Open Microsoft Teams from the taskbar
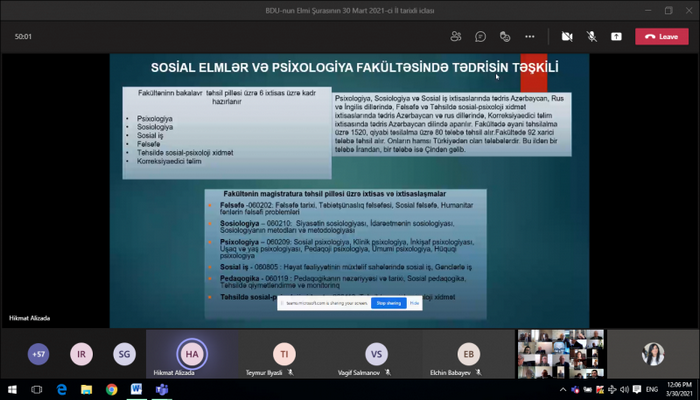This screenshot has height=400, width=700. (x=160, y=389)
